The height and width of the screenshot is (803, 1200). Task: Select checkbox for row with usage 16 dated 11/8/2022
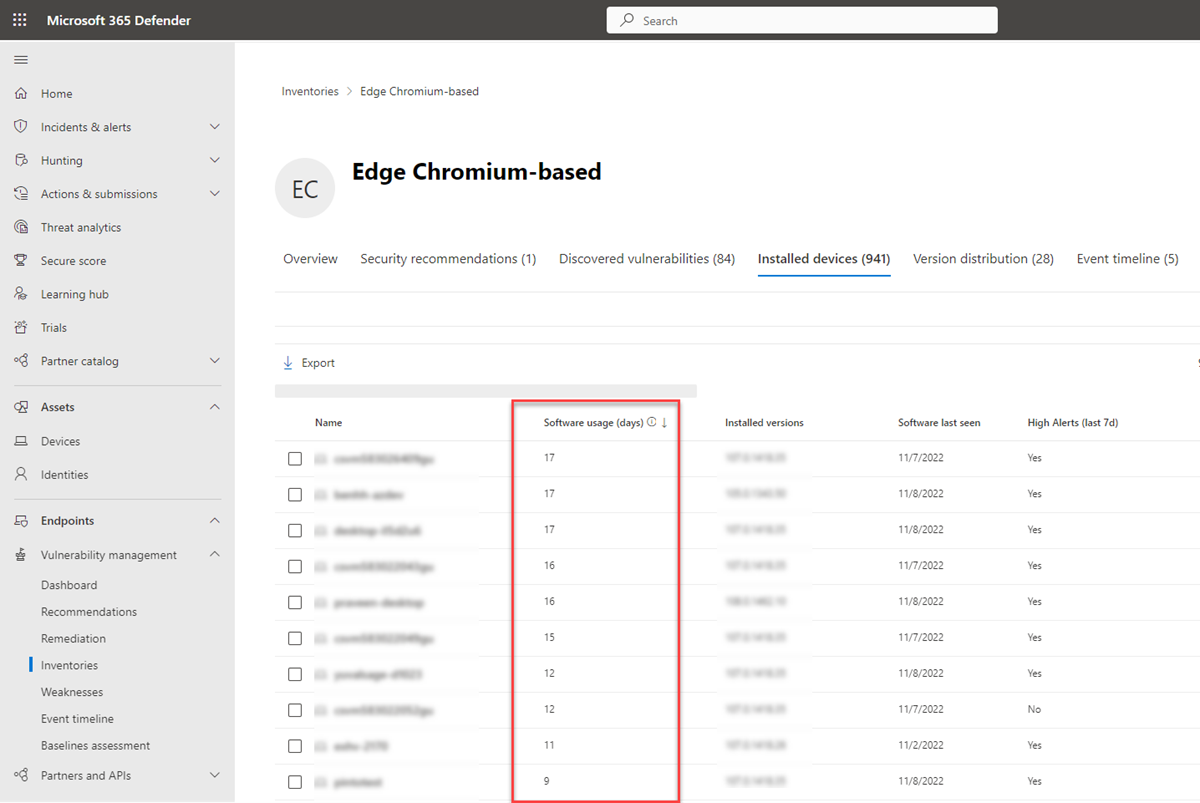point(295,602)
